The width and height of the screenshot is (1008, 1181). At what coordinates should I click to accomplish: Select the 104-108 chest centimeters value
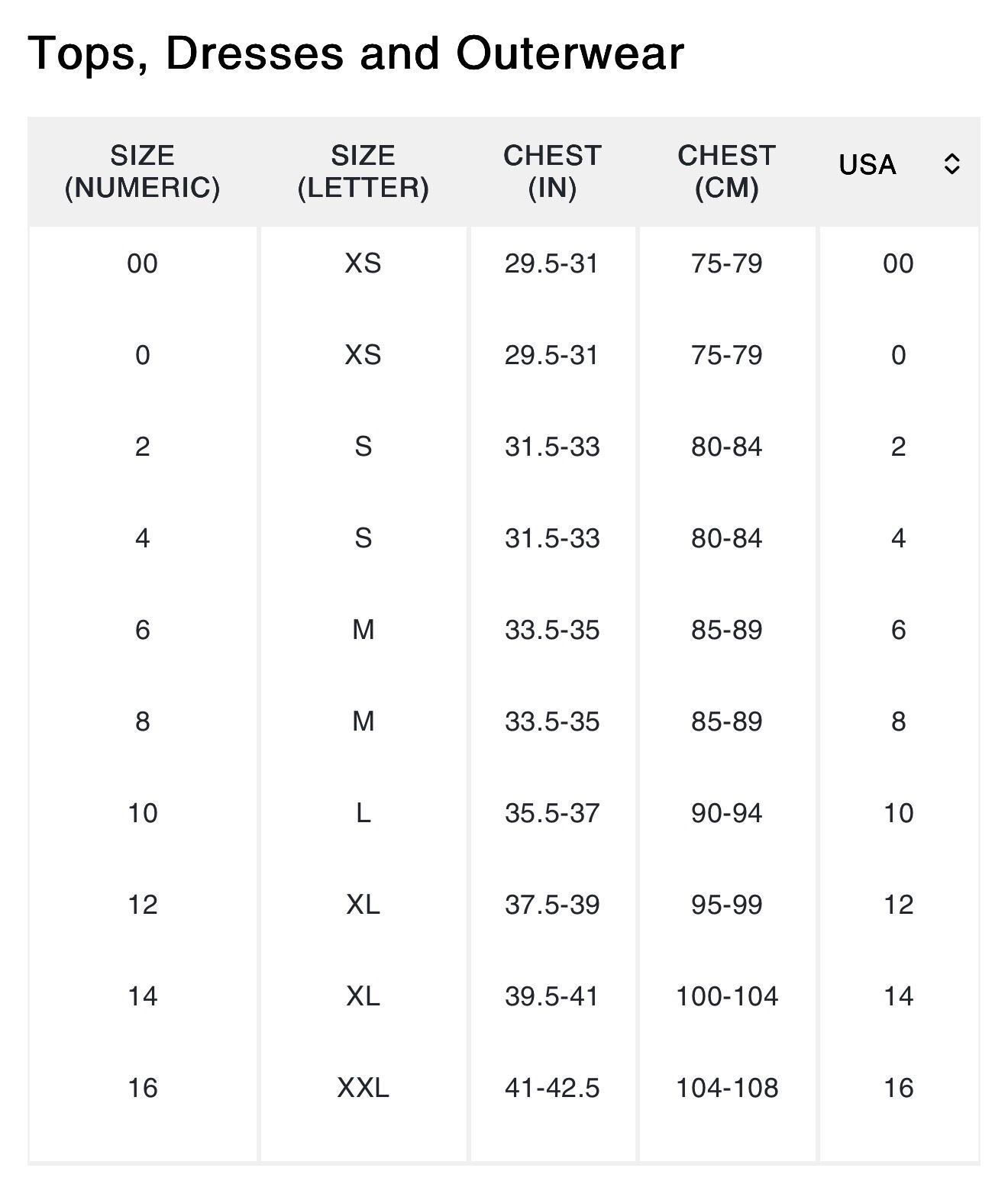pyautogui.click(x=726, y=1088)
